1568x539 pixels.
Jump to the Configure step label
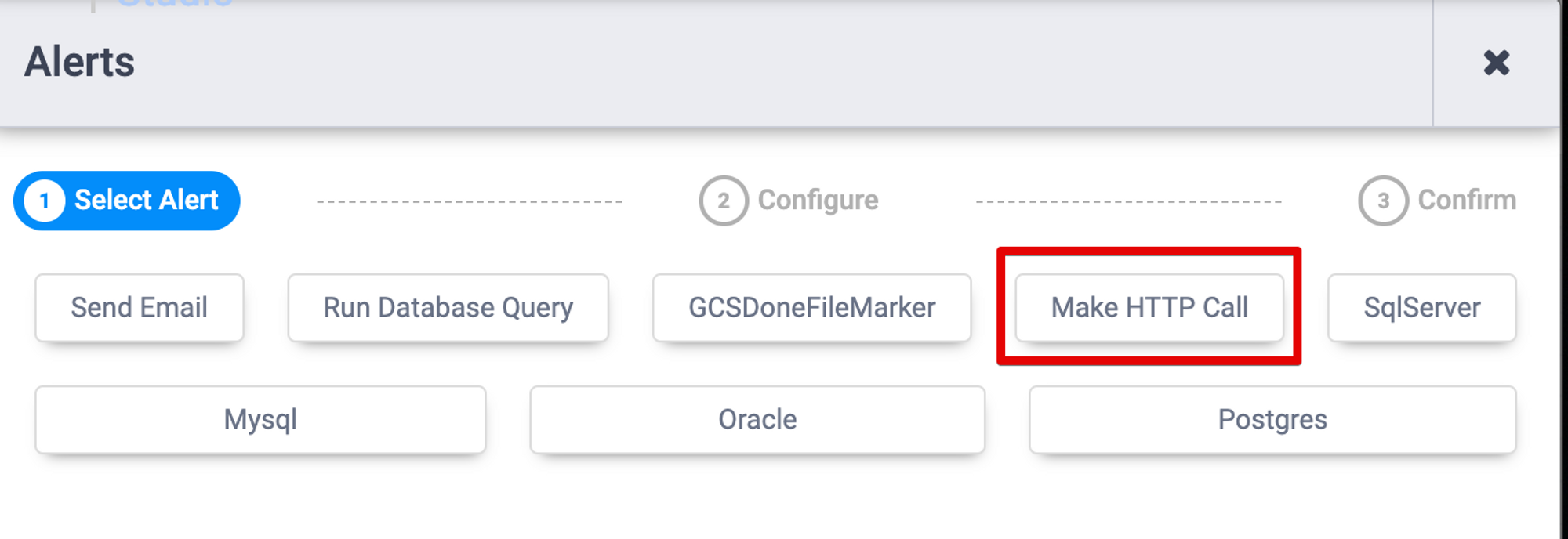tap(818, 201)
